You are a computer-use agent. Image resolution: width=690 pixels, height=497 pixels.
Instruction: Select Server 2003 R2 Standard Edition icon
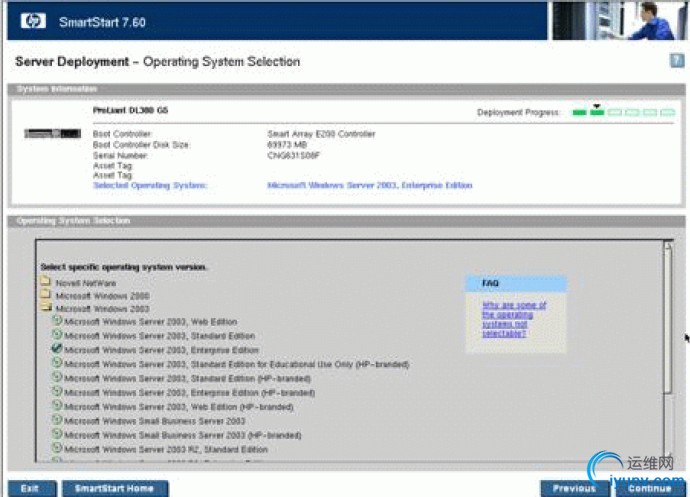(x=57, y=448)
